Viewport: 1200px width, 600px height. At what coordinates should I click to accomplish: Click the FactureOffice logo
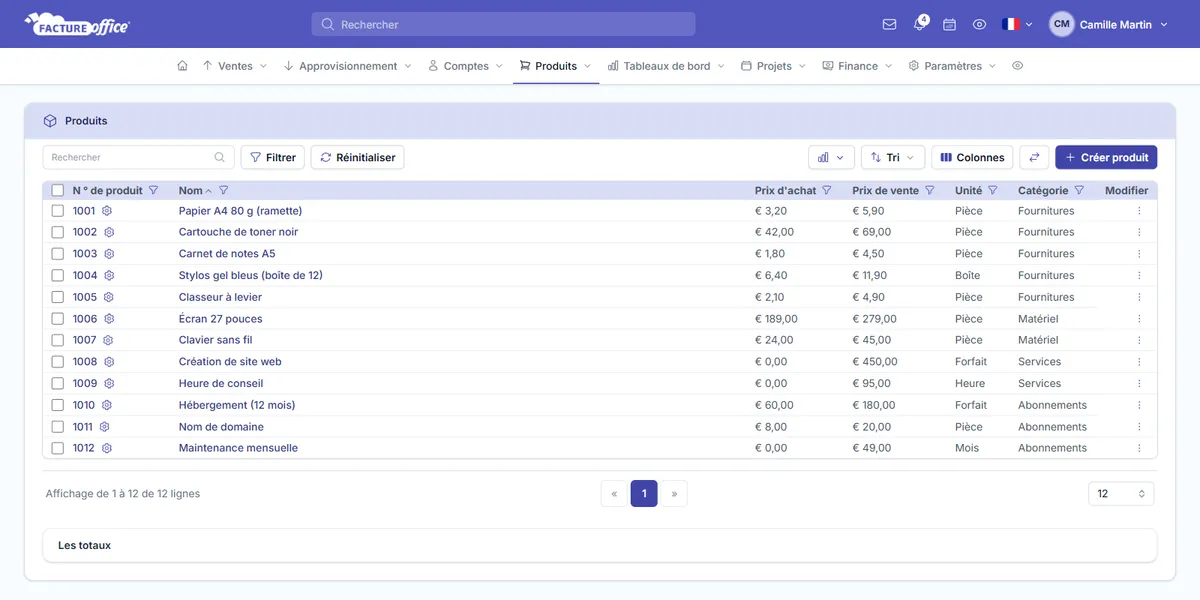pos(77,24)
